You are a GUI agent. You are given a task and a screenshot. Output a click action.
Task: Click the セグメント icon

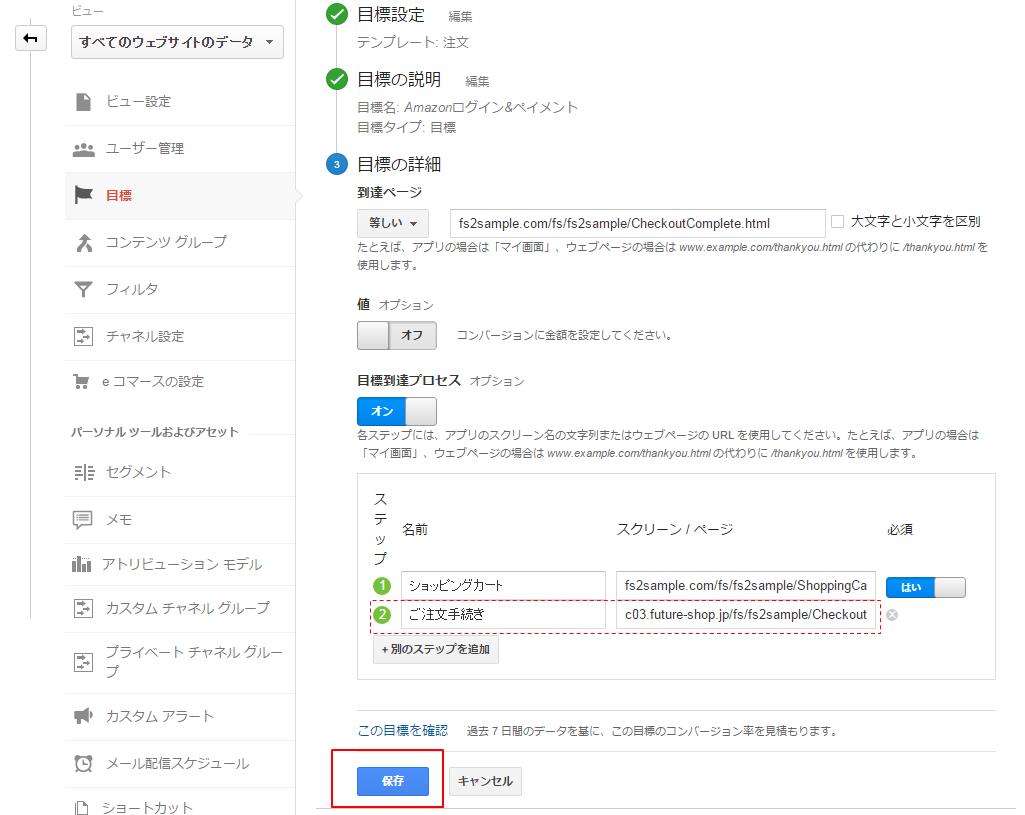coord(84,473)
